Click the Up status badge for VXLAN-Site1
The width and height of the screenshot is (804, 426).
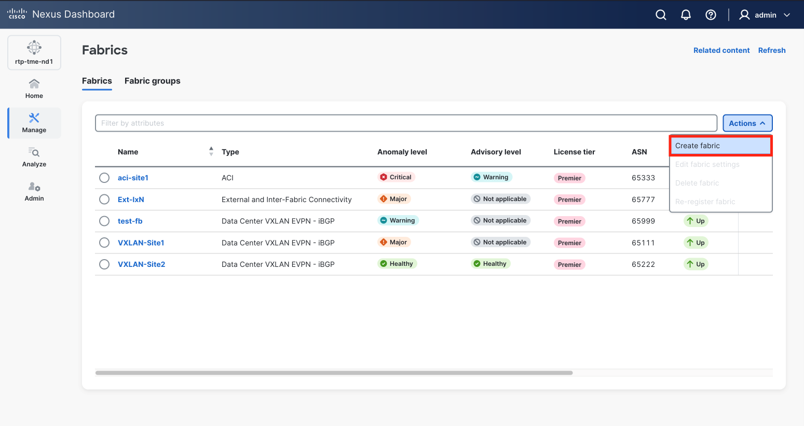[696, 242]
